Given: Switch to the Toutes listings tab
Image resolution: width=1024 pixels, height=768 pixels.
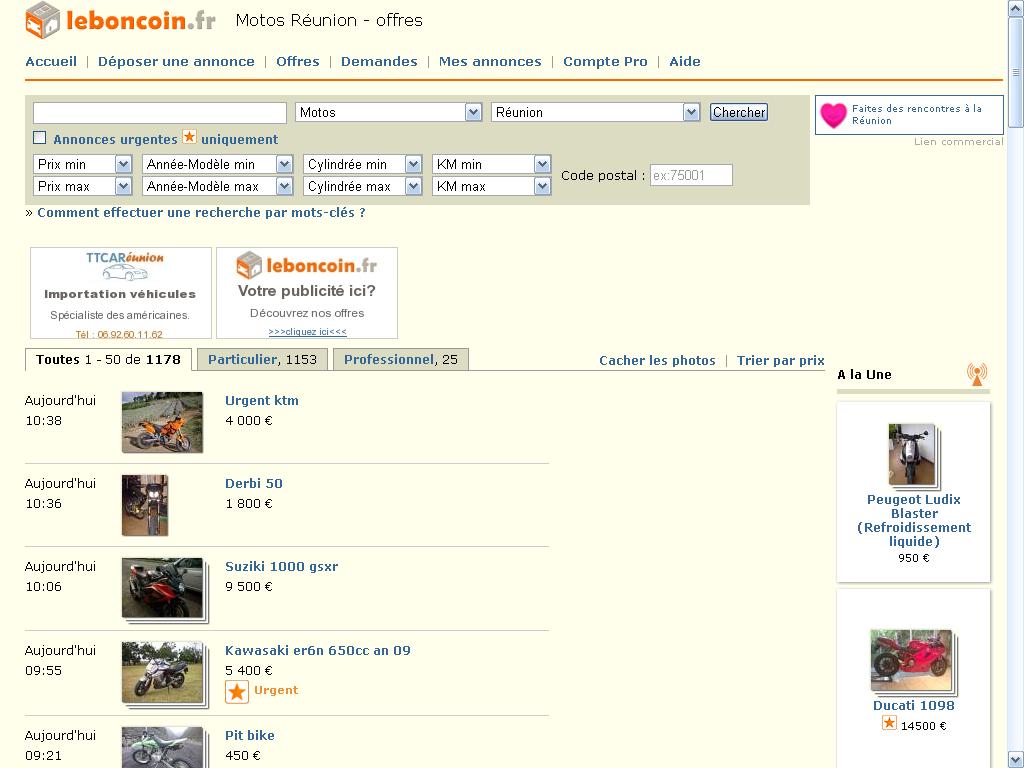Looking at the screenshot, I should pos(108,360).
